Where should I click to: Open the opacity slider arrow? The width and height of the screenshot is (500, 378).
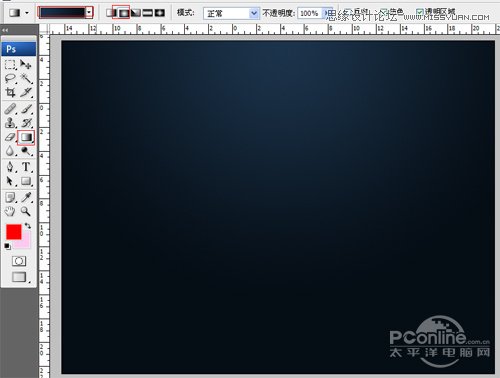(x=326, y=13)
